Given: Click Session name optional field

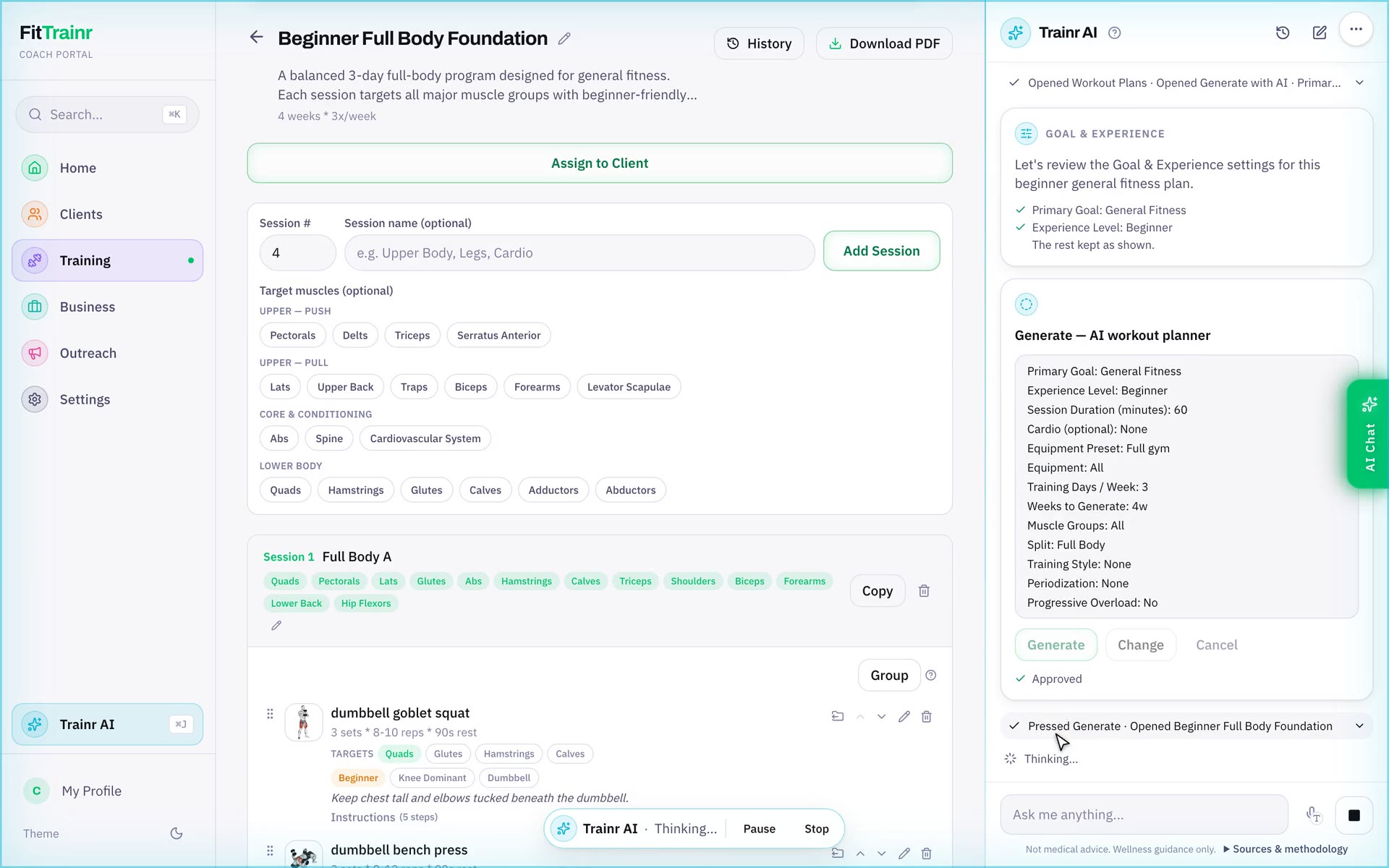Looking at the screenshot, I should pos(579,252).
